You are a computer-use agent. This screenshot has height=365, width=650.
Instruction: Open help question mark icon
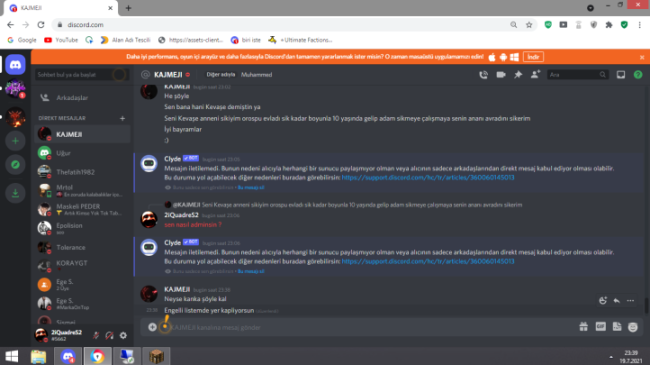pos(638,75)
